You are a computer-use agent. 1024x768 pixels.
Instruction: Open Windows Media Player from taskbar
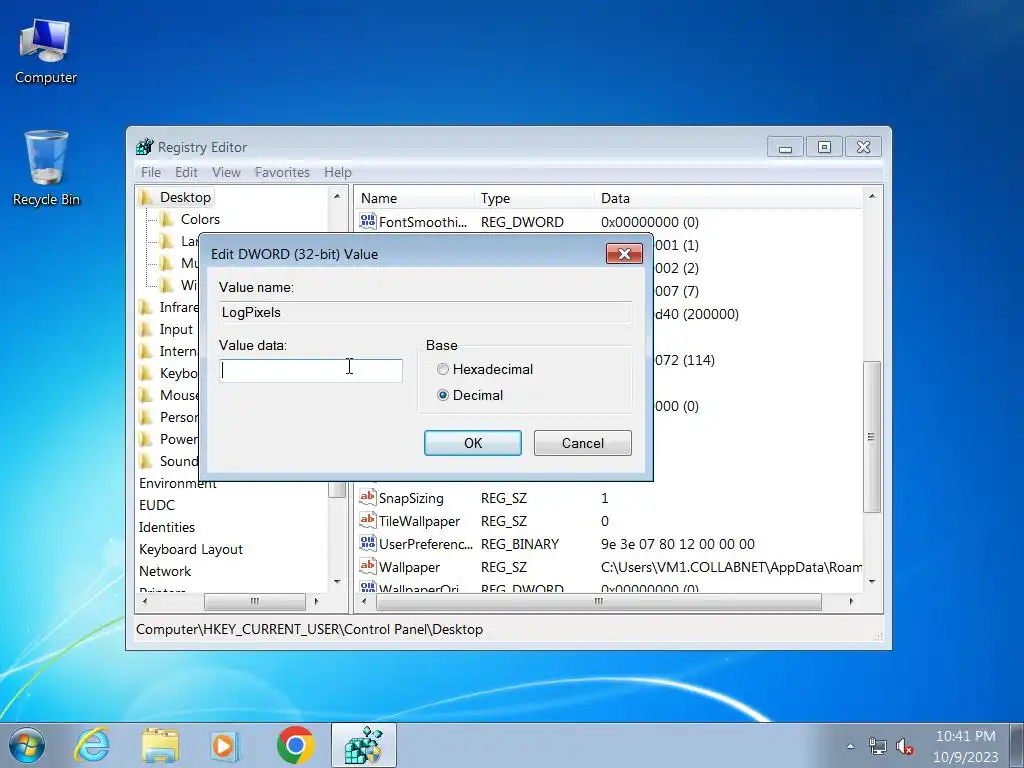[x=225, y=745]
